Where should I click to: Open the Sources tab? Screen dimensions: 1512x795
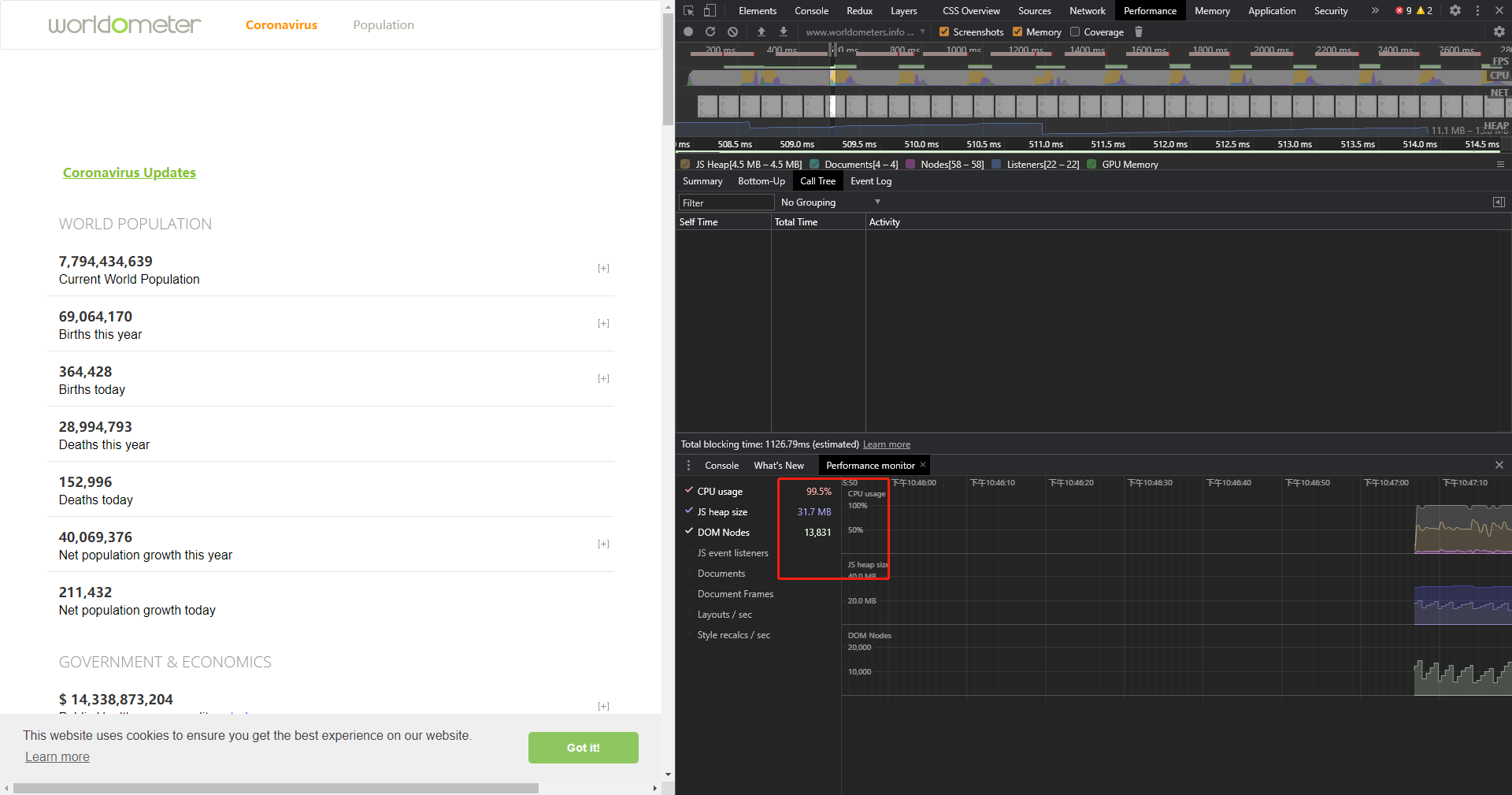1035,11
